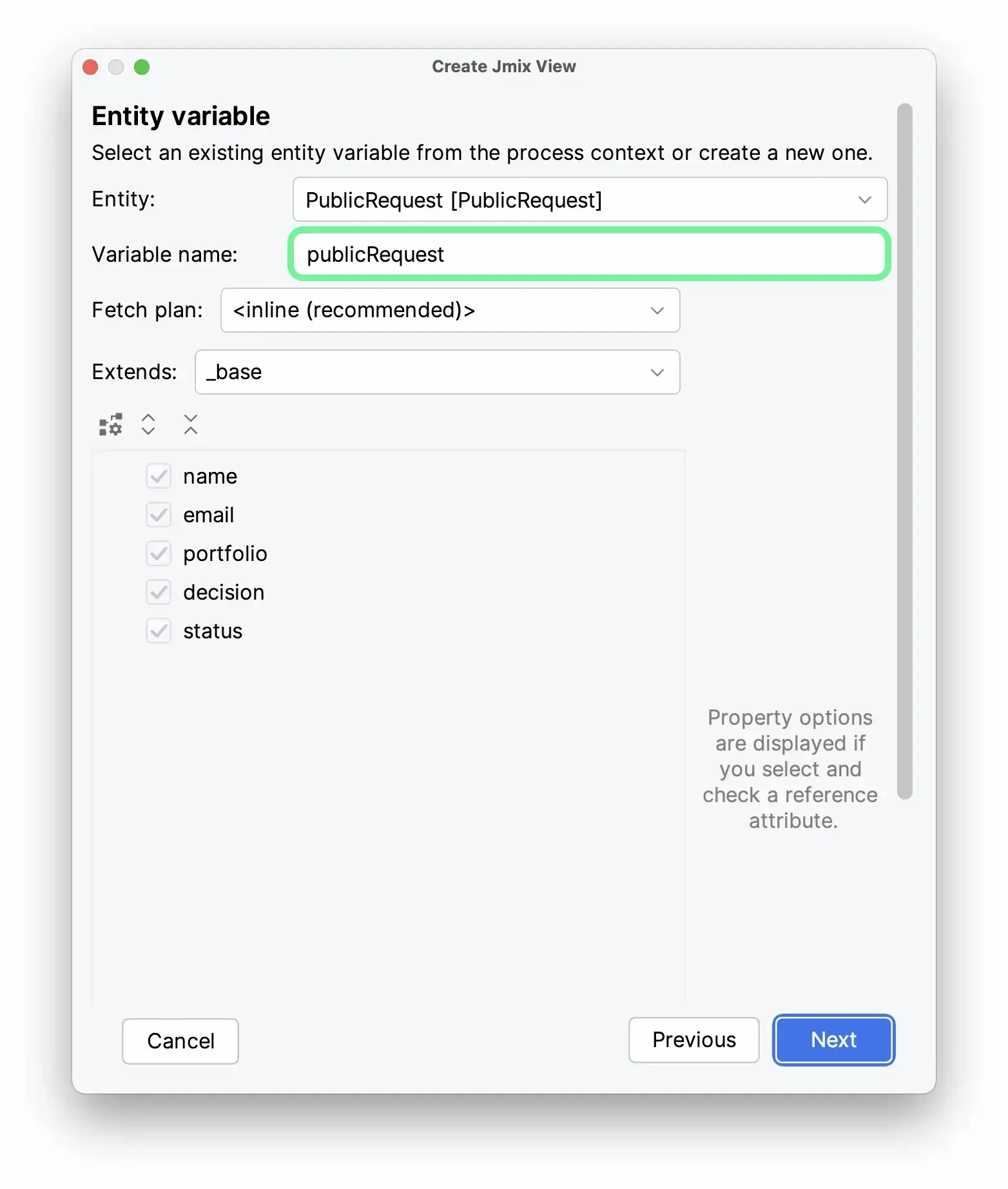
Task: Cancel the Create Jmix View dialog
Action: pyautogui.click(x=180, y=1041)
